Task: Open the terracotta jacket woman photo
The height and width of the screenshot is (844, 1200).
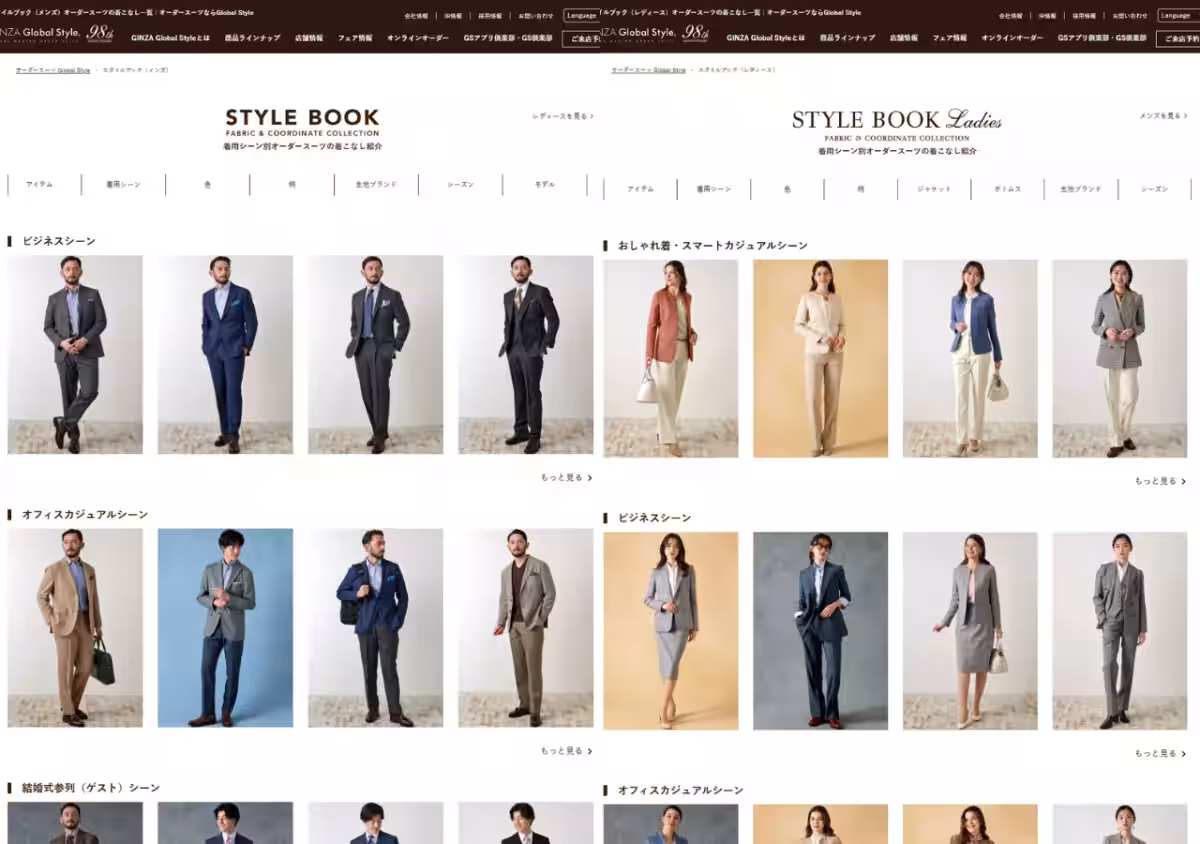Action: pyautogui.click(x=670, y=358)
